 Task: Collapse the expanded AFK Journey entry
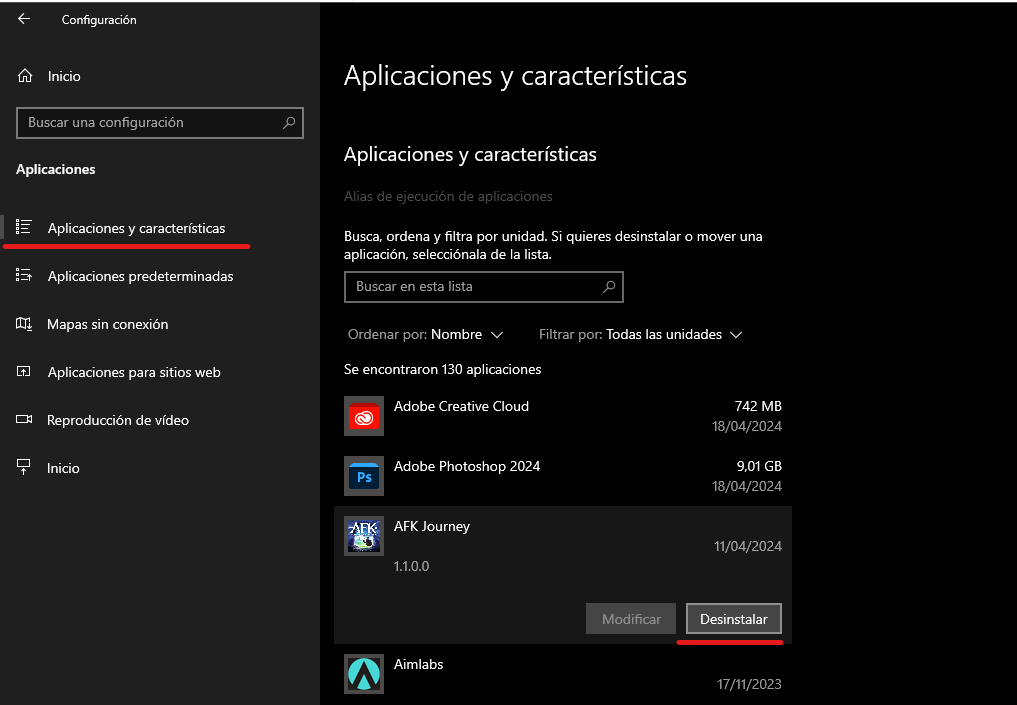pyautogui.click(x=432, y=526)
